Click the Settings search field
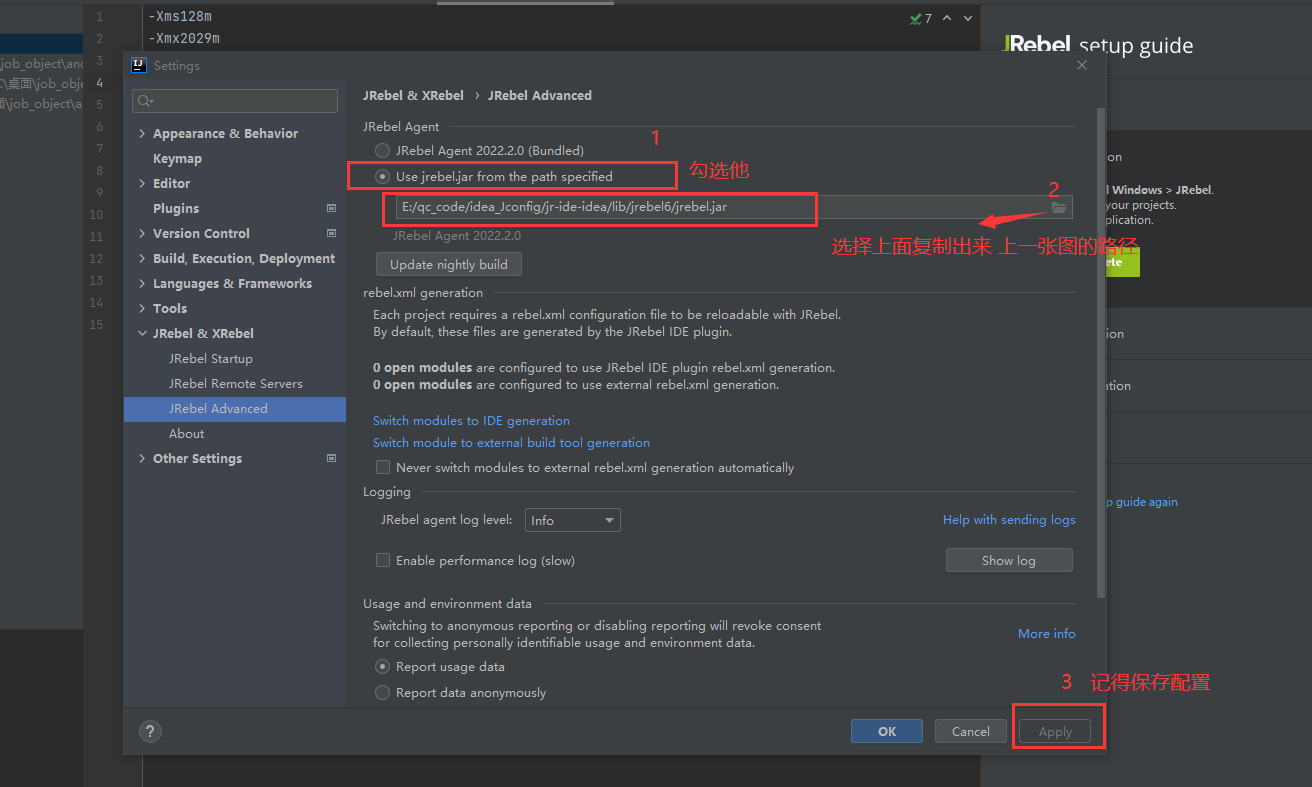Screen dimensions: 1312x787 (234, 100)
